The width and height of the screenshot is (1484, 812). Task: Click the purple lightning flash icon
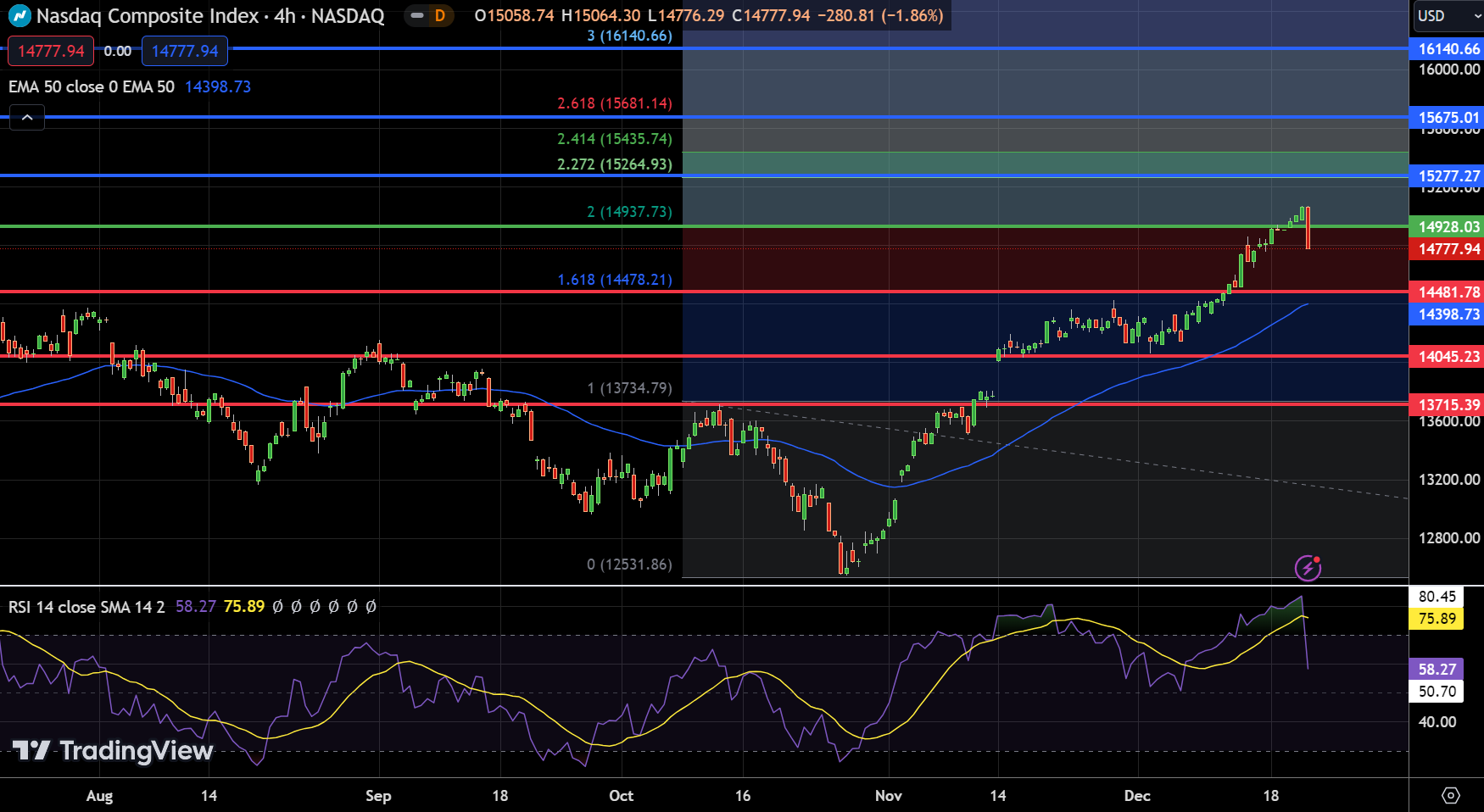[x=1308, y=568]
